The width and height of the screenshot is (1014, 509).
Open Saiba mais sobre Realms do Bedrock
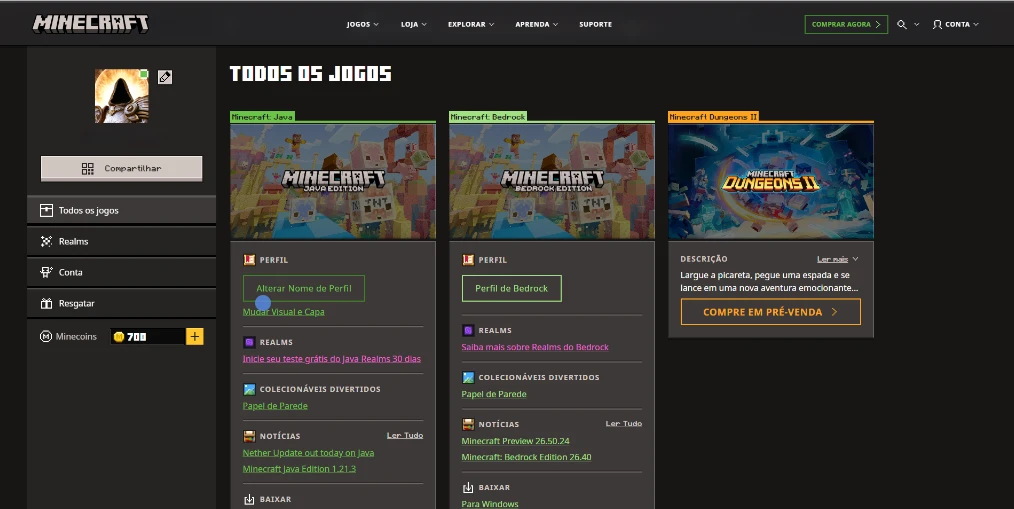(535, 347)
